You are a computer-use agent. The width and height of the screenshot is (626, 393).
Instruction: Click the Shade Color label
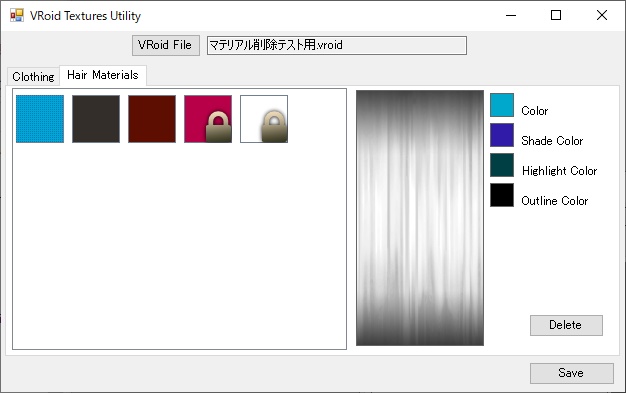coord(552,141)
